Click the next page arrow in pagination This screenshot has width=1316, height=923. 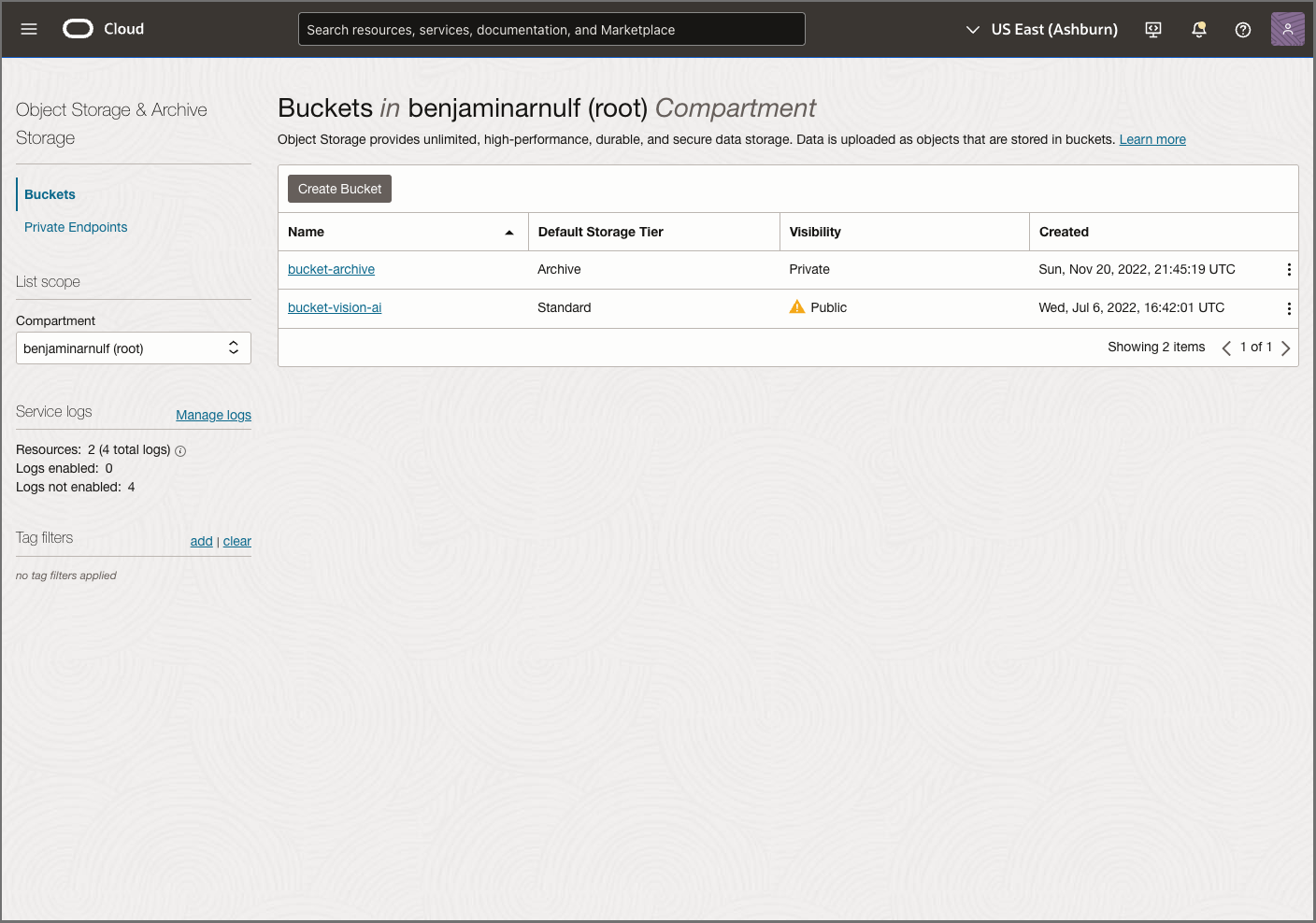coord(1285,348)
